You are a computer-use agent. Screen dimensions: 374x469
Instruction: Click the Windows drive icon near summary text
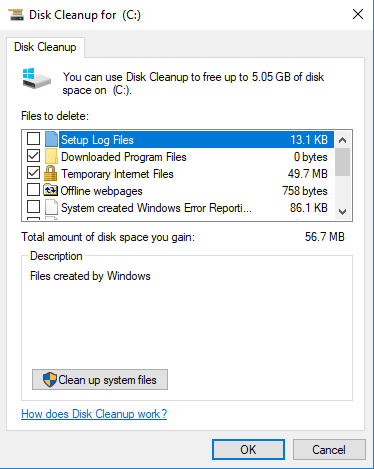coord(36,79)
